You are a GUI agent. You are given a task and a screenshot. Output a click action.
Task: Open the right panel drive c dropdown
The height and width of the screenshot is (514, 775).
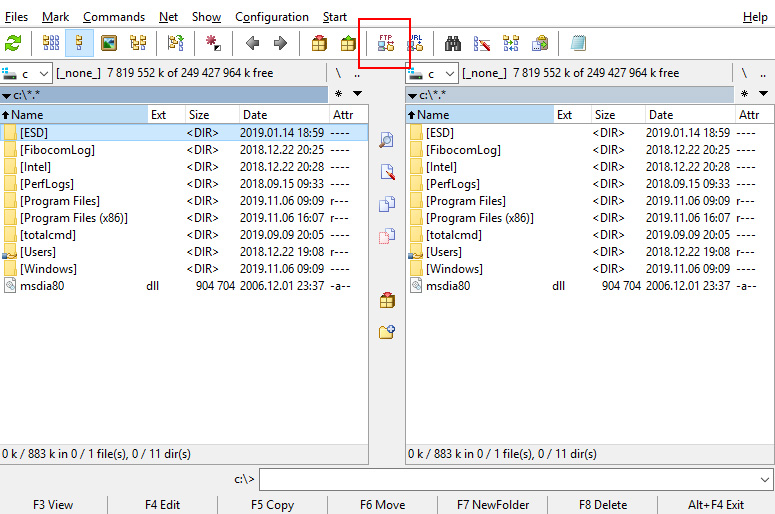pos(432,74)
